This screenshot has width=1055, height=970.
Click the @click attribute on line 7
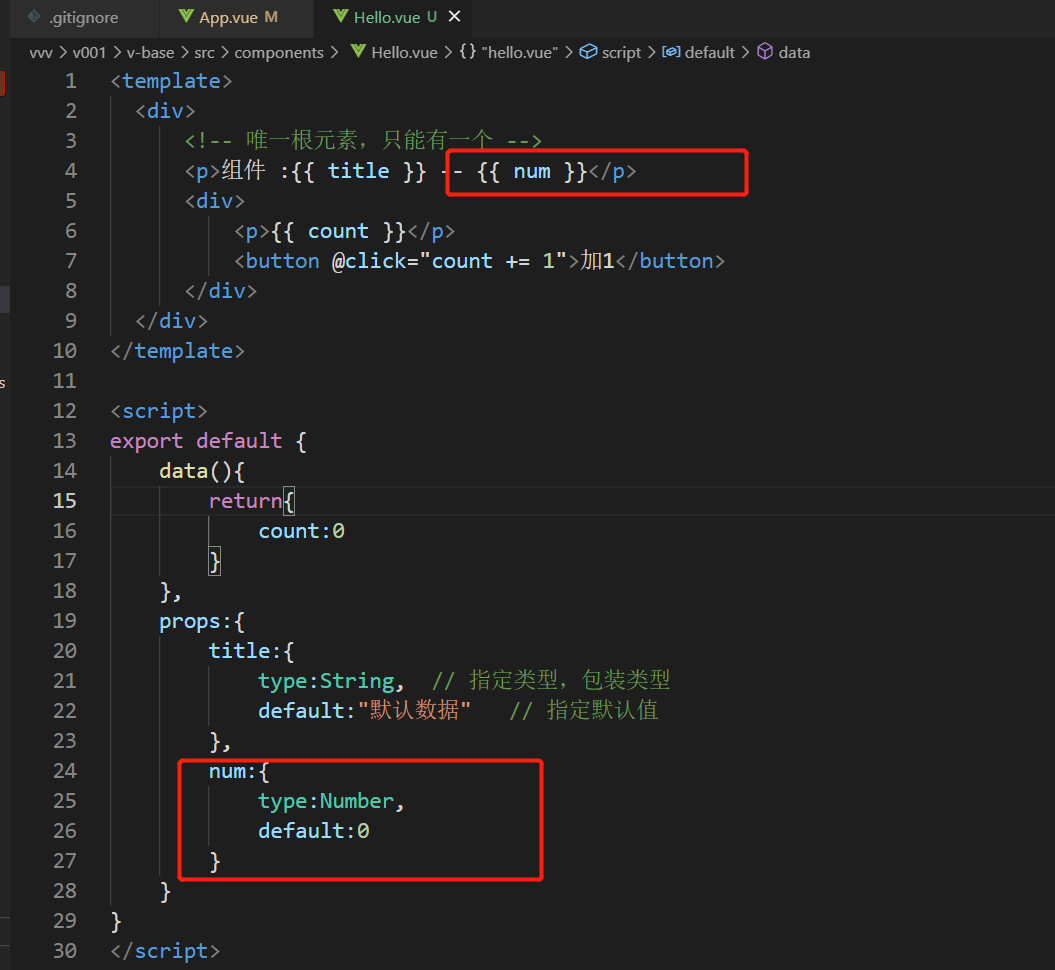[369, 261]
